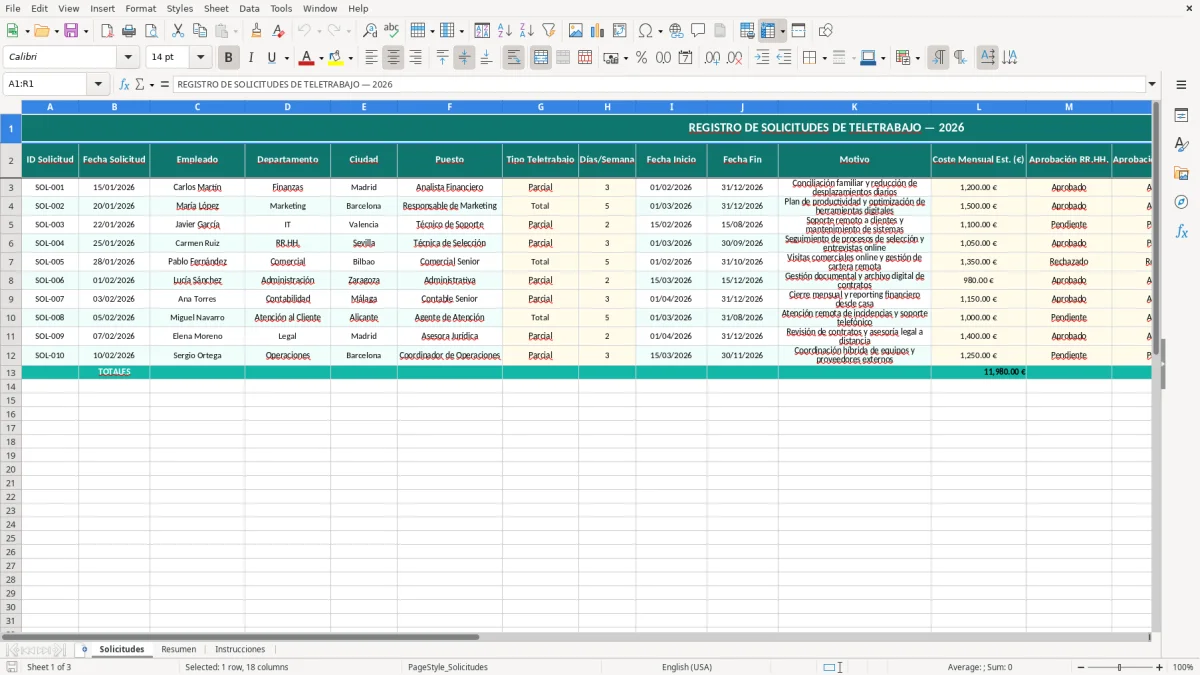Expand the Font Color dropdown arrow

coord(321,58)
